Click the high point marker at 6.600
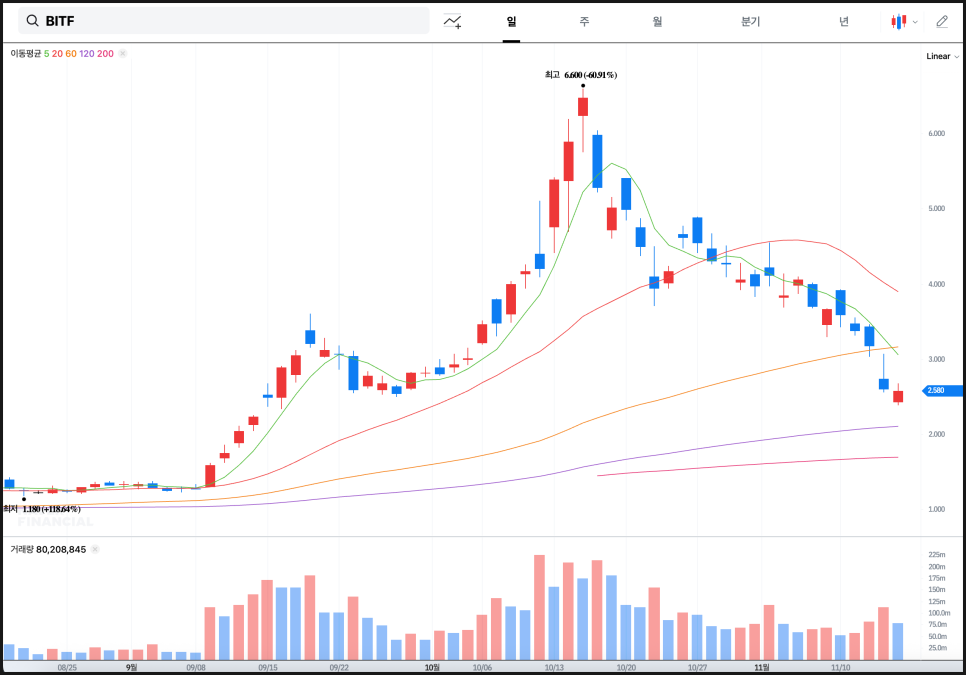The width and height of the screenshot is (966, 675). (x=583, y=86)
